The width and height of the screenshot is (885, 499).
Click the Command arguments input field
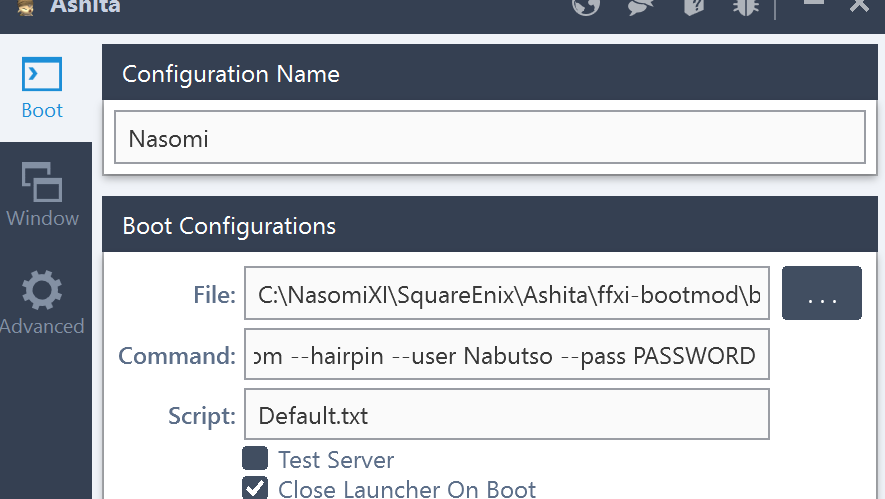click(x=506, y=354)
